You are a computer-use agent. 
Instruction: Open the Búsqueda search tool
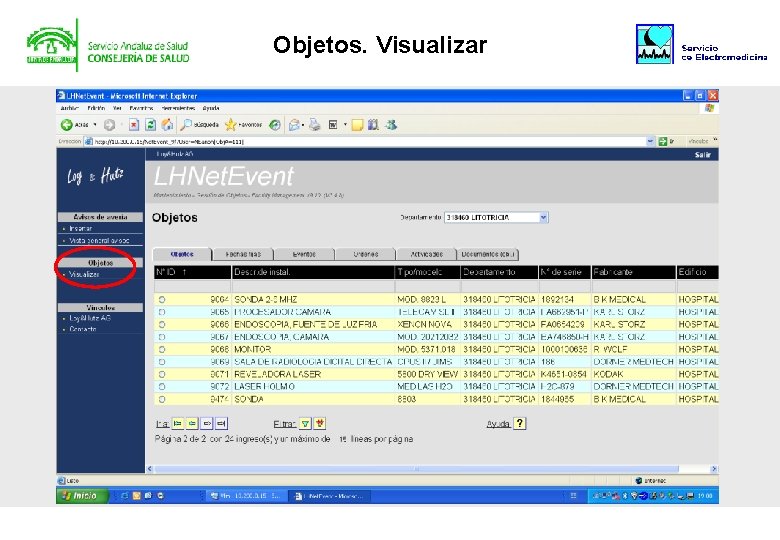199,125
